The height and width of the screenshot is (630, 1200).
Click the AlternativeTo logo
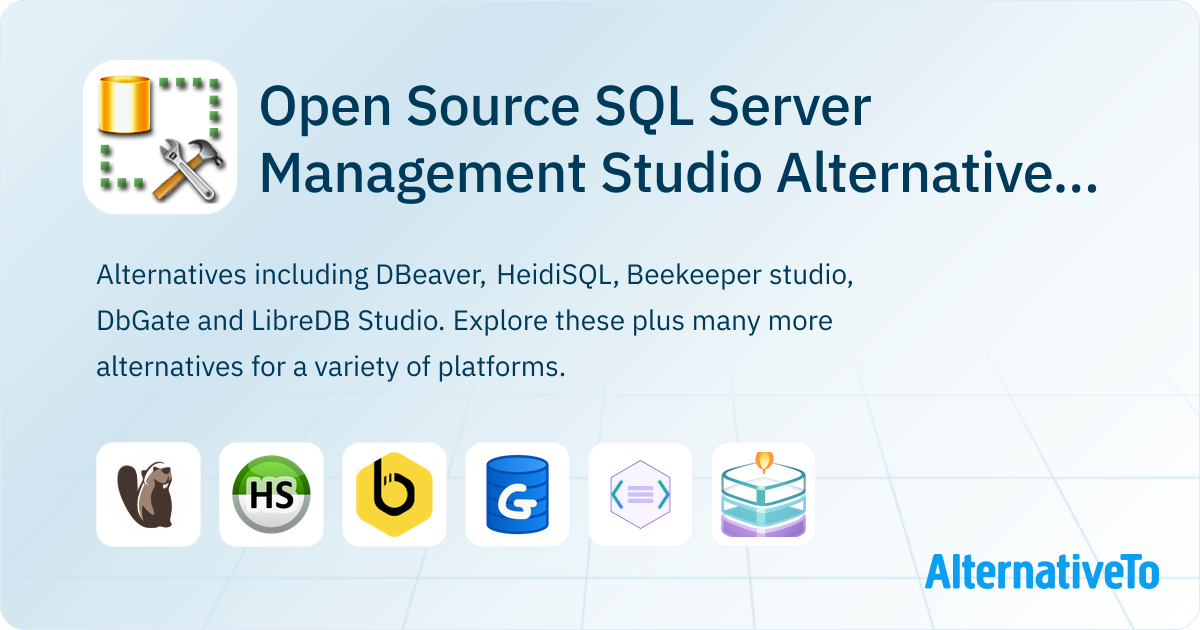pyautogui.click(x=1042, y=571)
